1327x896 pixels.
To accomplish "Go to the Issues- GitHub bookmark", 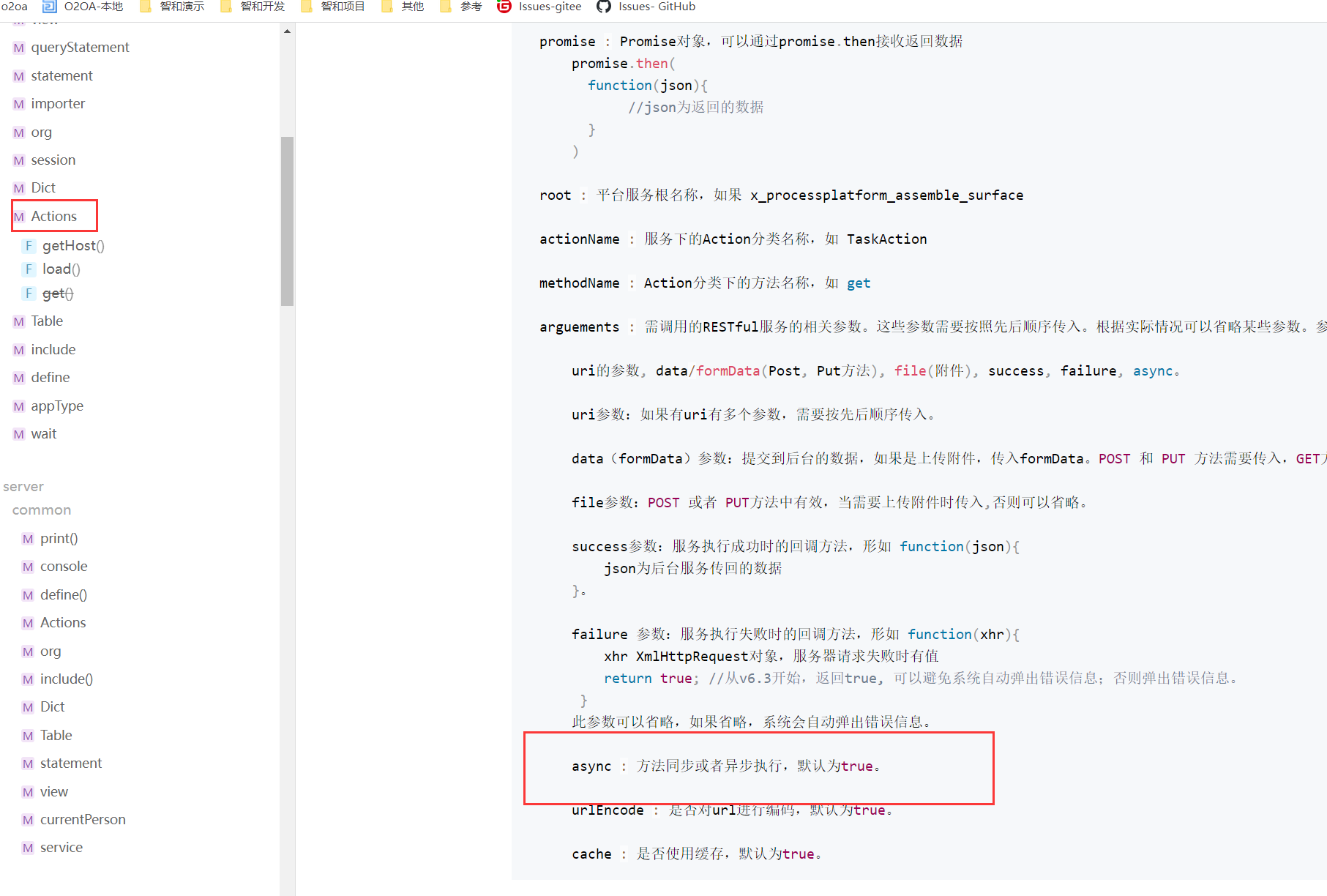I will (646, 7).
